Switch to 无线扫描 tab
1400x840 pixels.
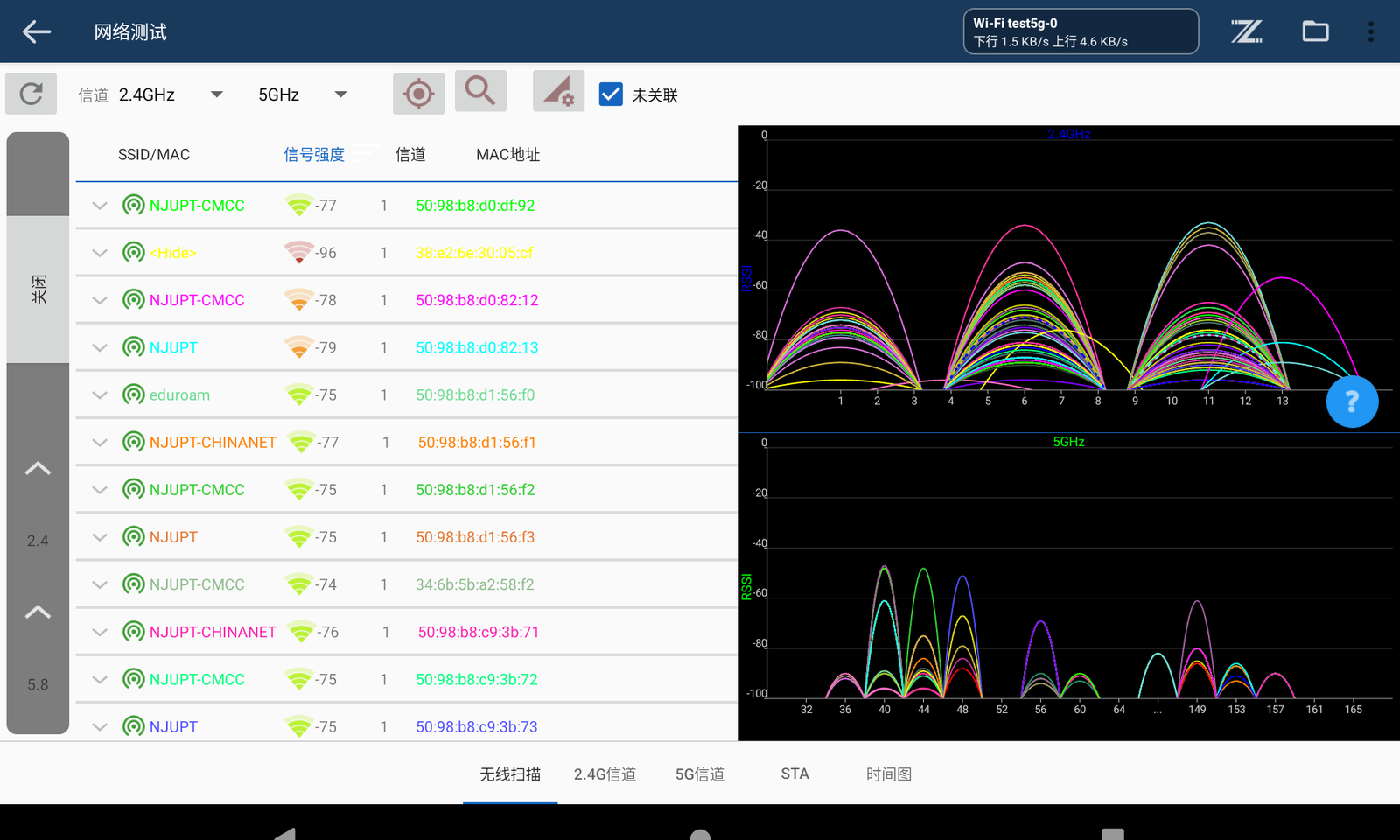(x=510, y=774)
